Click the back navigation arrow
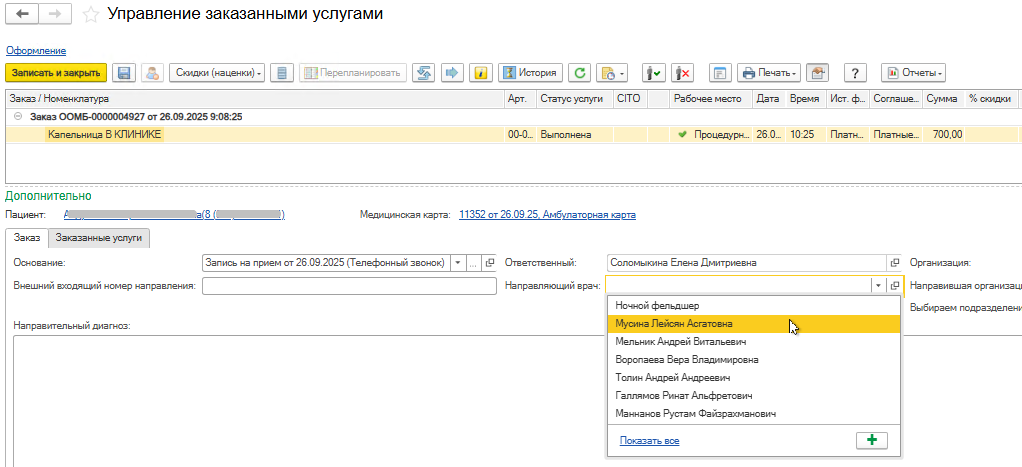 coord(22,15)
